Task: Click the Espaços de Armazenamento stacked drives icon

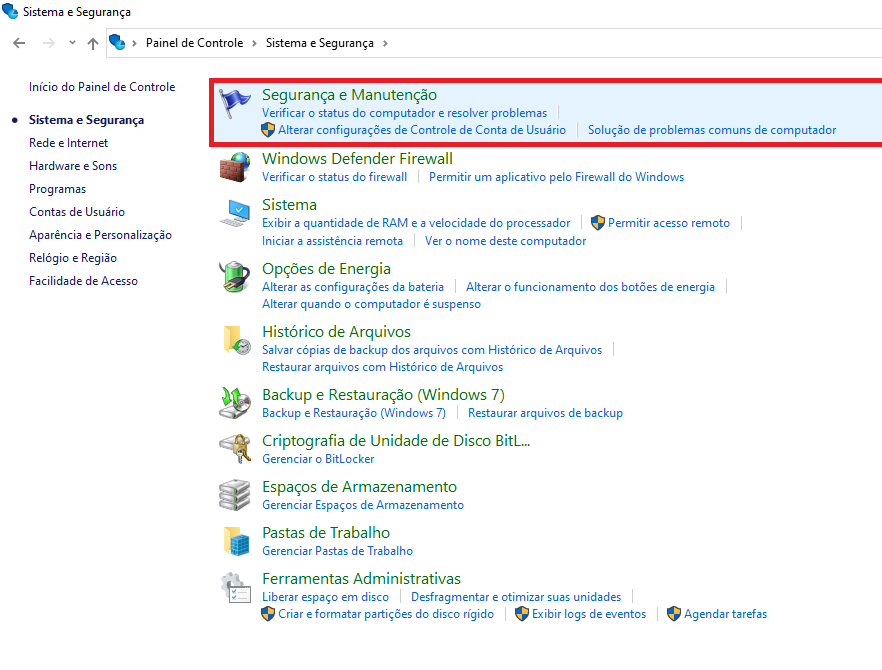Action: point(235,495)
